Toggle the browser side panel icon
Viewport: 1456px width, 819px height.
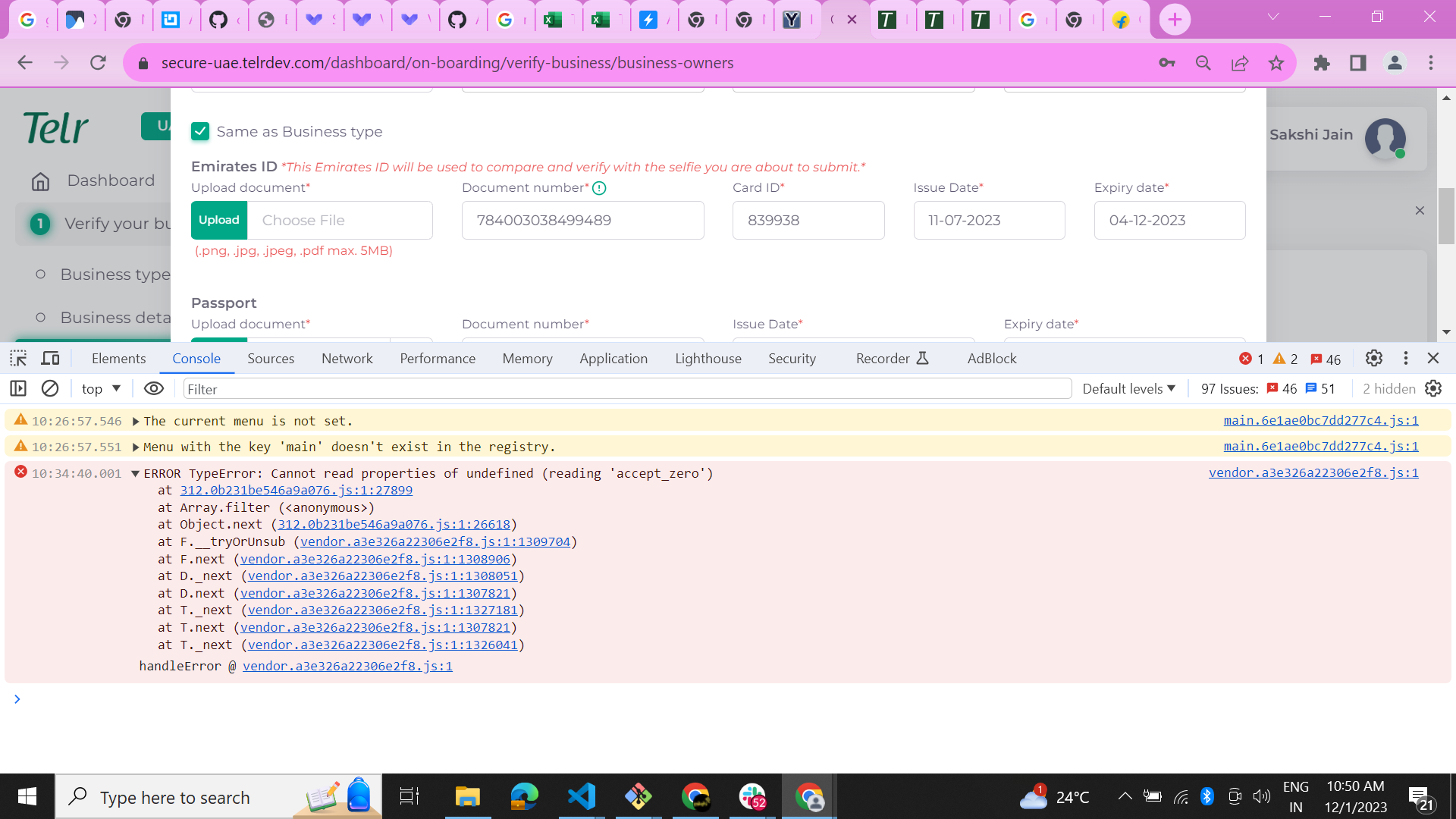point(1358,63)
